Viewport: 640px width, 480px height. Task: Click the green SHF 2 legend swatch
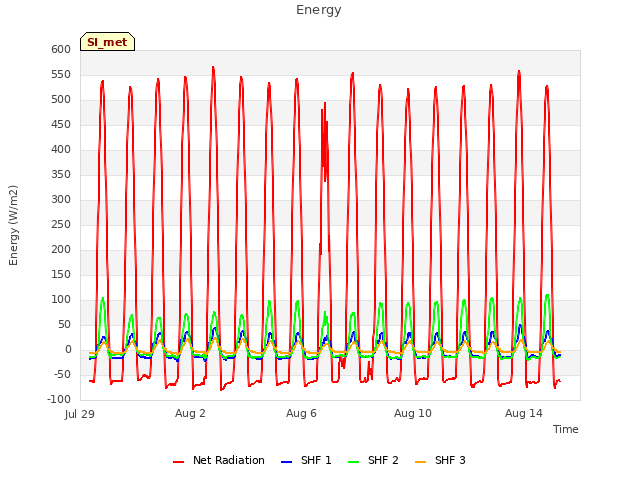(353, 462)
